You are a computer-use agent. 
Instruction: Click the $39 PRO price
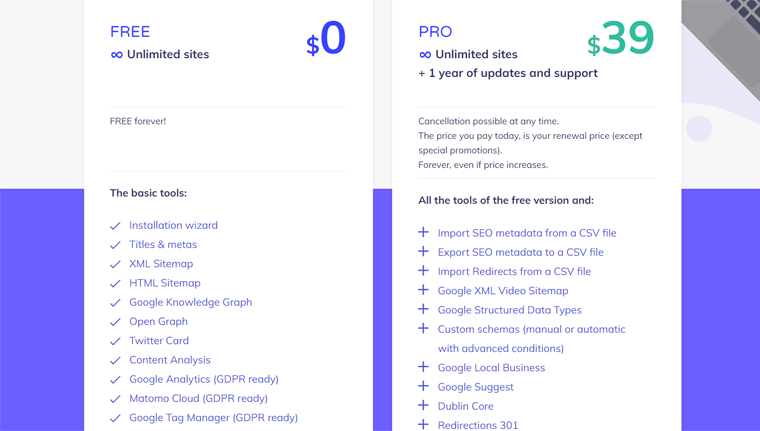[x=620, y=38]
